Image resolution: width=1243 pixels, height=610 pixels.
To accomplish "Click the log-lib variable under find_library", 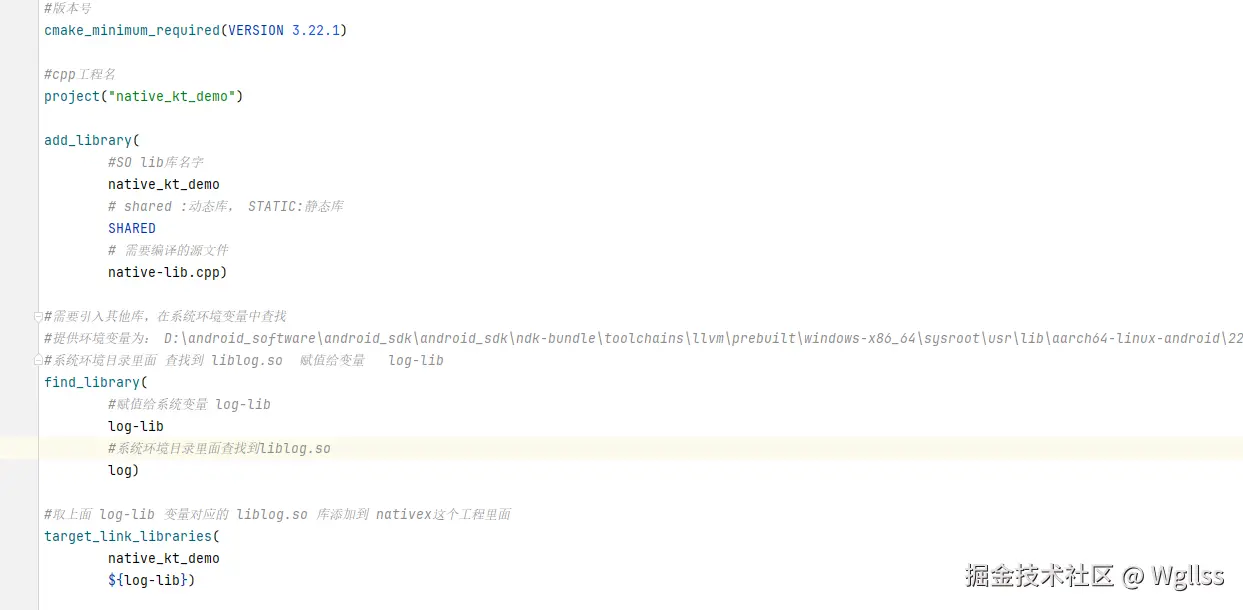I will tap(136, 426).
